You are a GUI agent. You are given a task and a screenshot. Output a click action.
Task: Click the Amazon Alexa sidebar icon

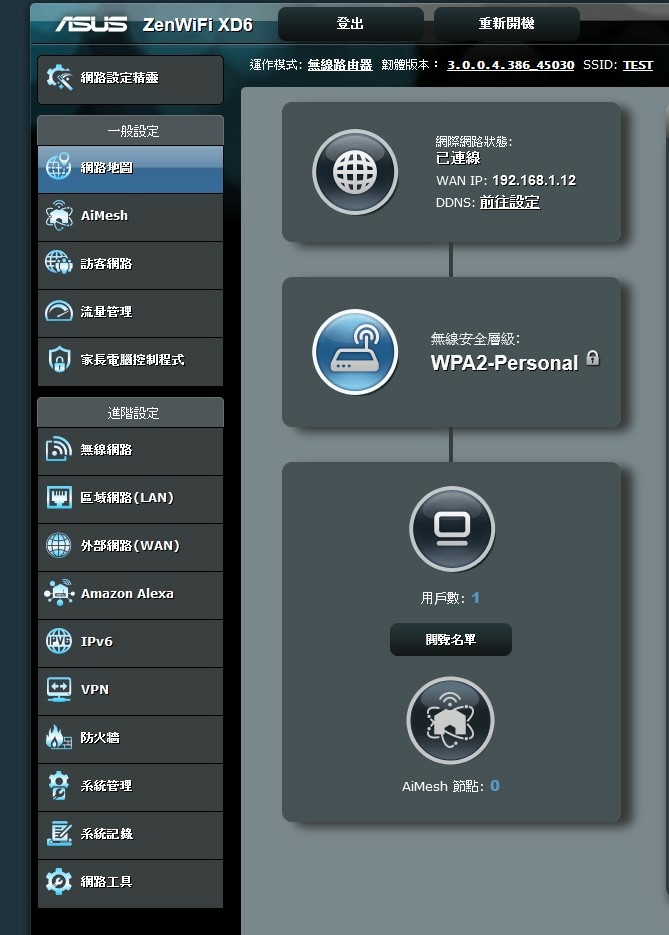tap(58, 593)
